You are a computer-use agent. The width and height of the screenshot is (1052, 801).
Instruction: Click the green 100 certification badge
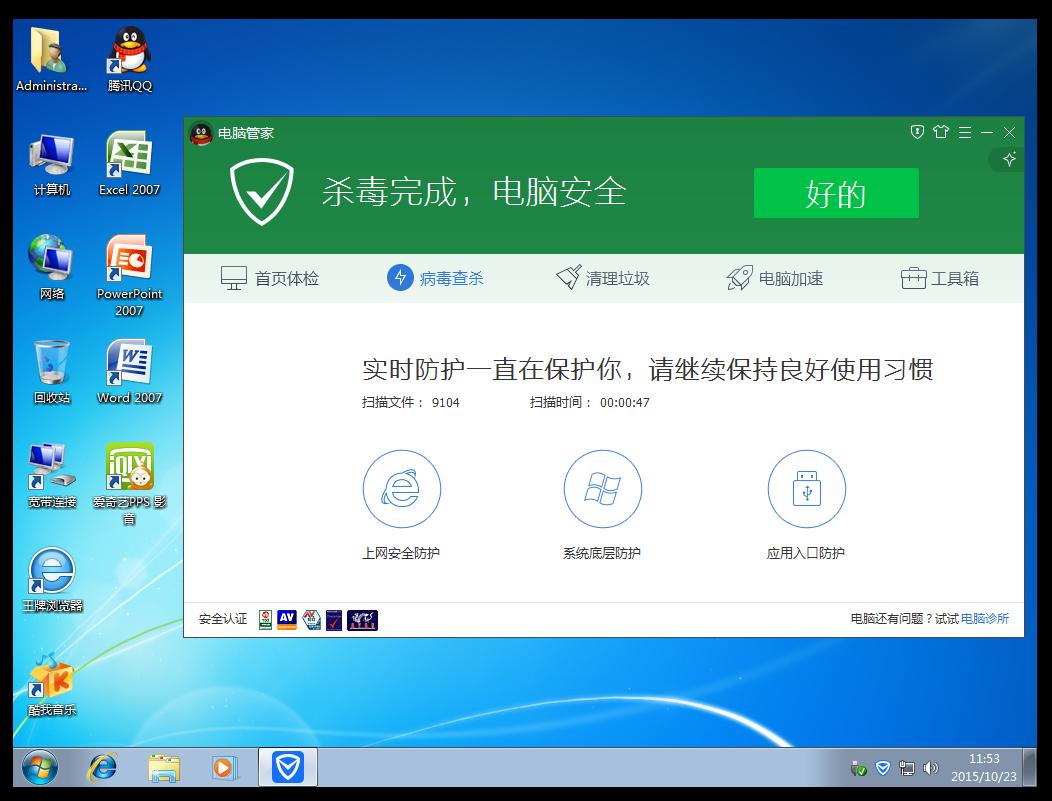[x=266, y=620]
